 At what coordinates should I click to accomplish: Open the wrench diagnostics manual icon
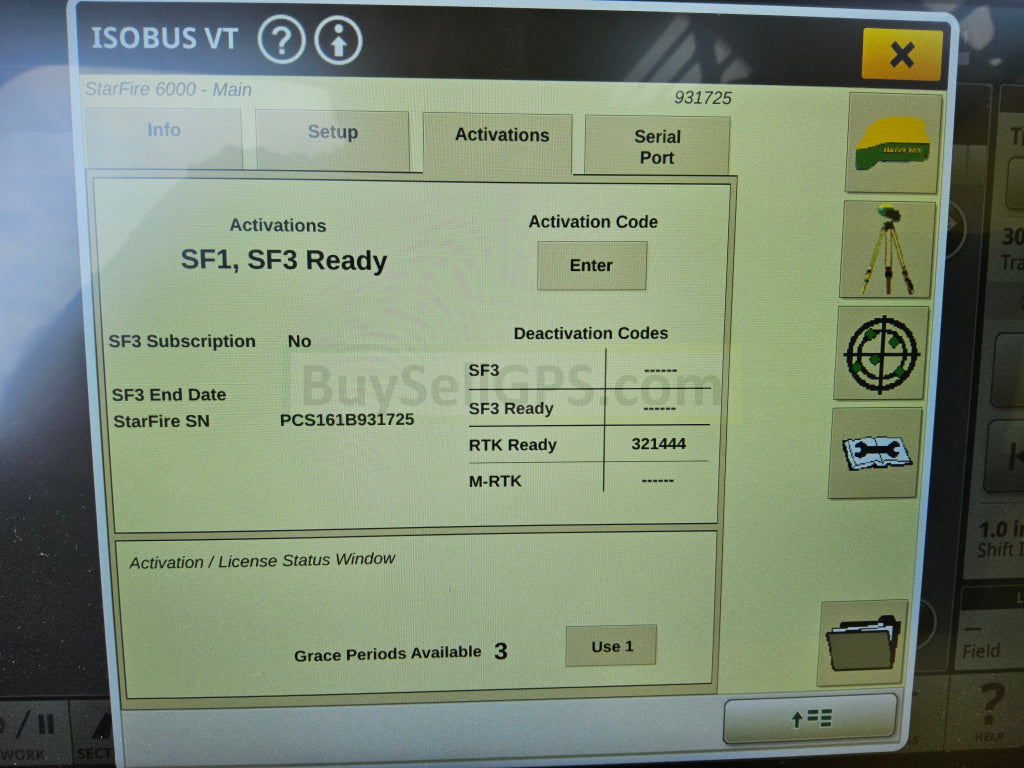875,453
